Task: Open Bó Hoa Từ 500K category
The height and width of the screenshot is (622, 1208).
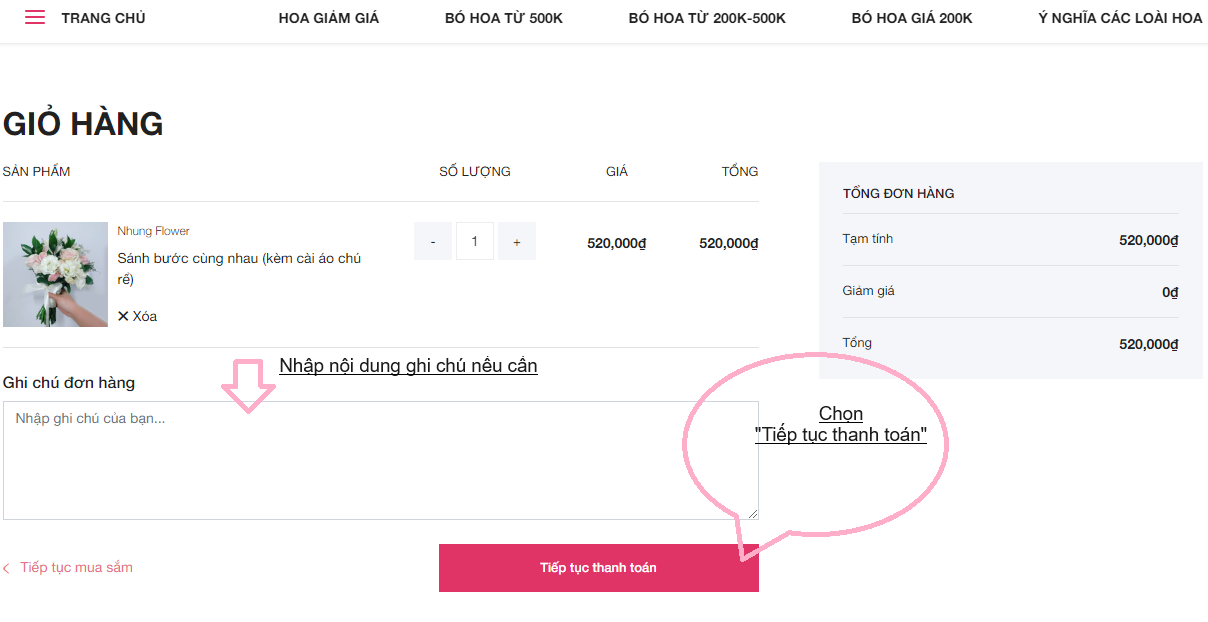Action: coord(504,18)
